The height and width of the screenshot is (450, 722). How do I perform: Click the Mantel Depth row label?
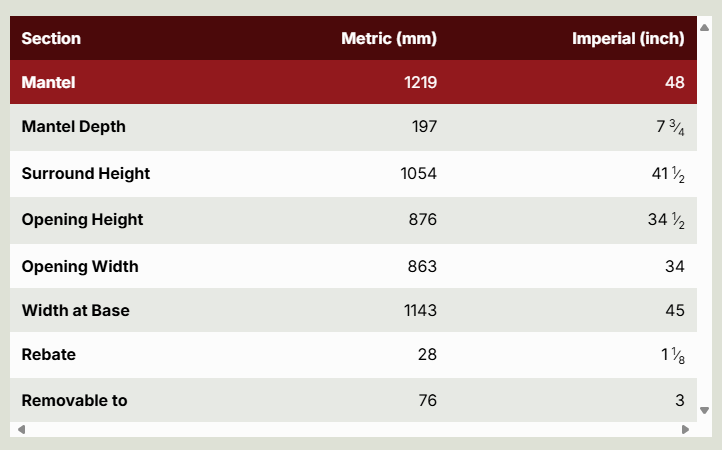74,127
